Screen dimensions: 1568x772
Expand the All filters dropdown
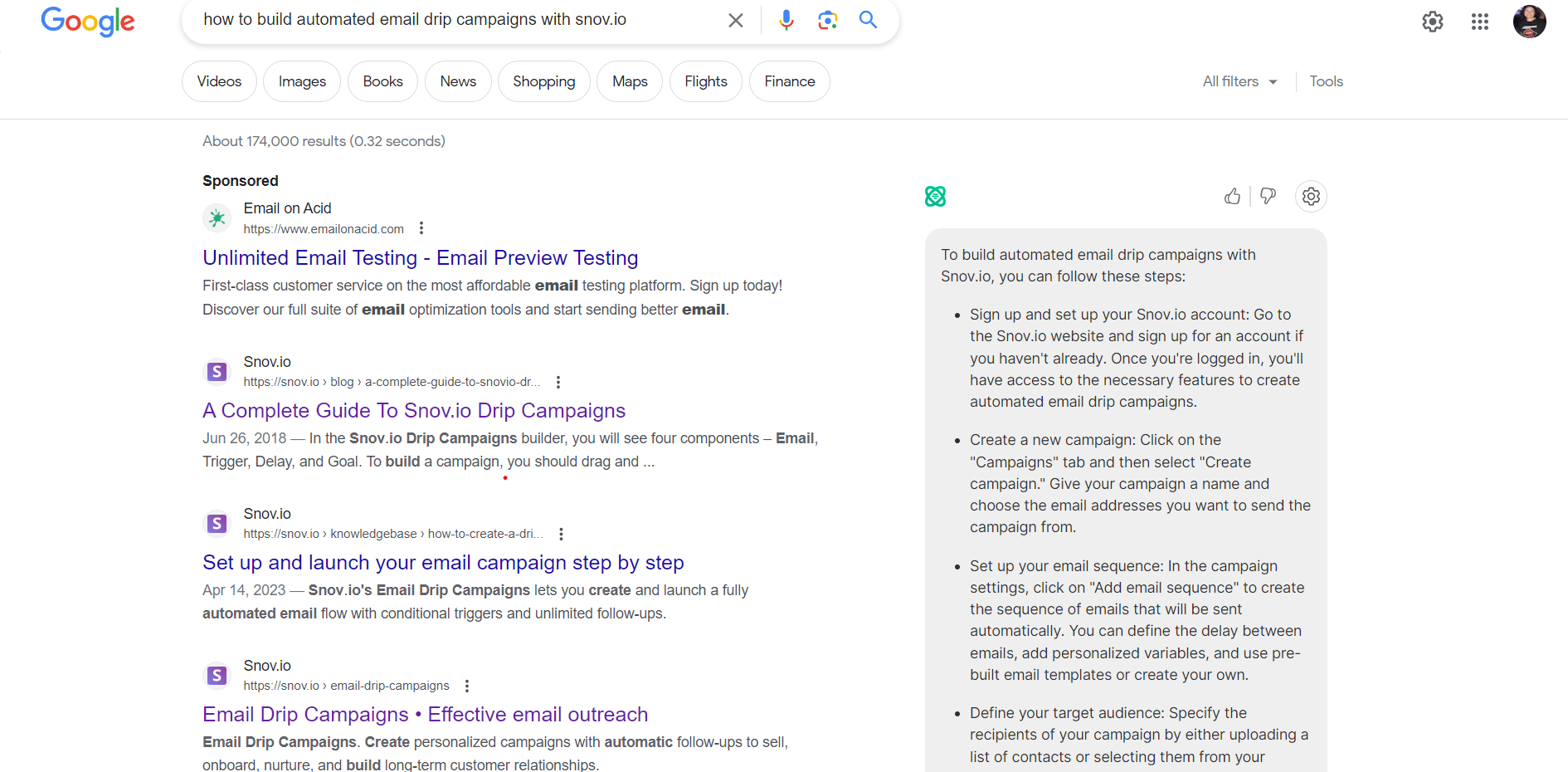(1239, 81)
